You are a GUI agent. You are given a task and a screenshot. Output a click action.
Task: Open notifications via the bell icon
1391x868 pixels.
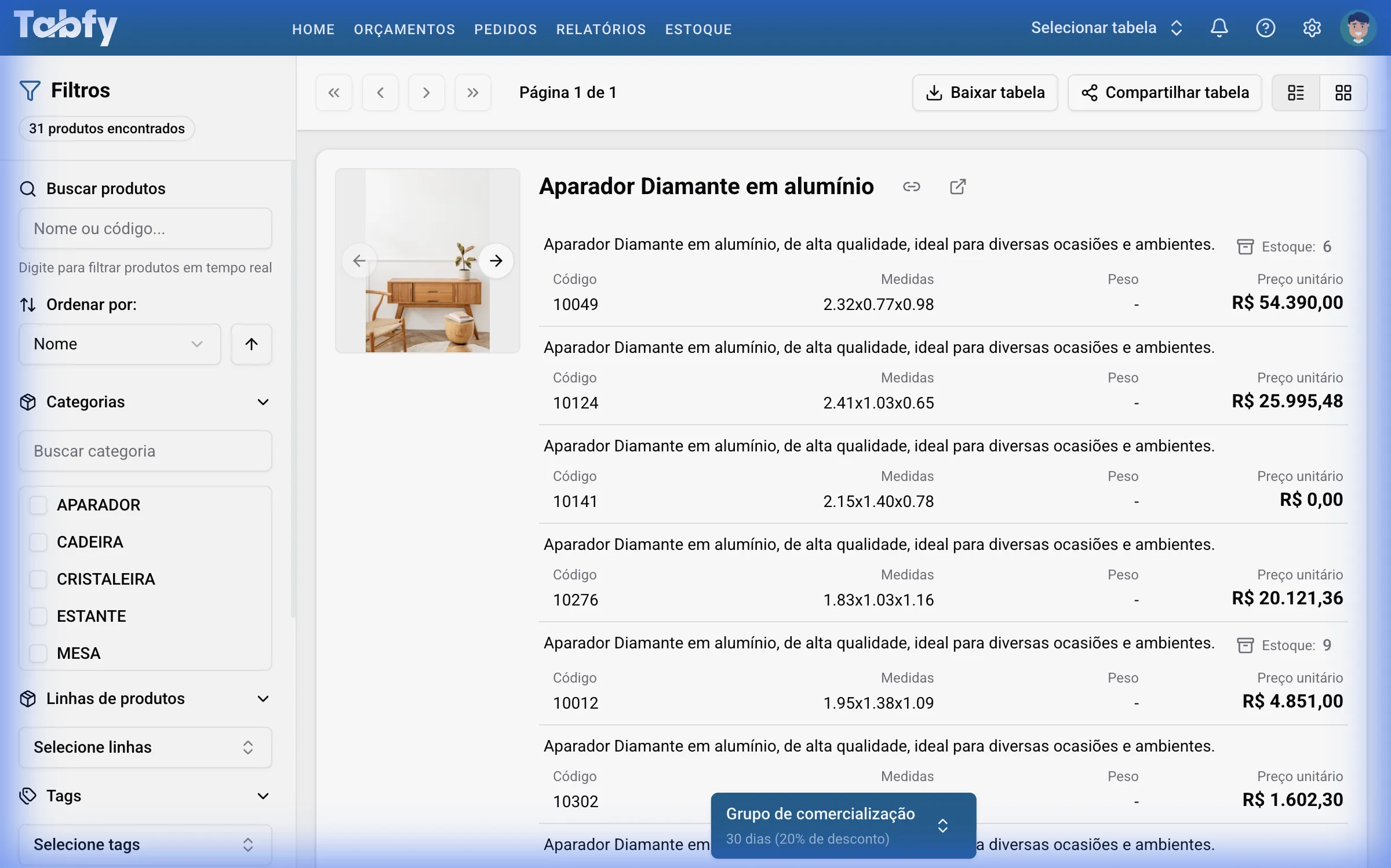tap(1219, 28)
